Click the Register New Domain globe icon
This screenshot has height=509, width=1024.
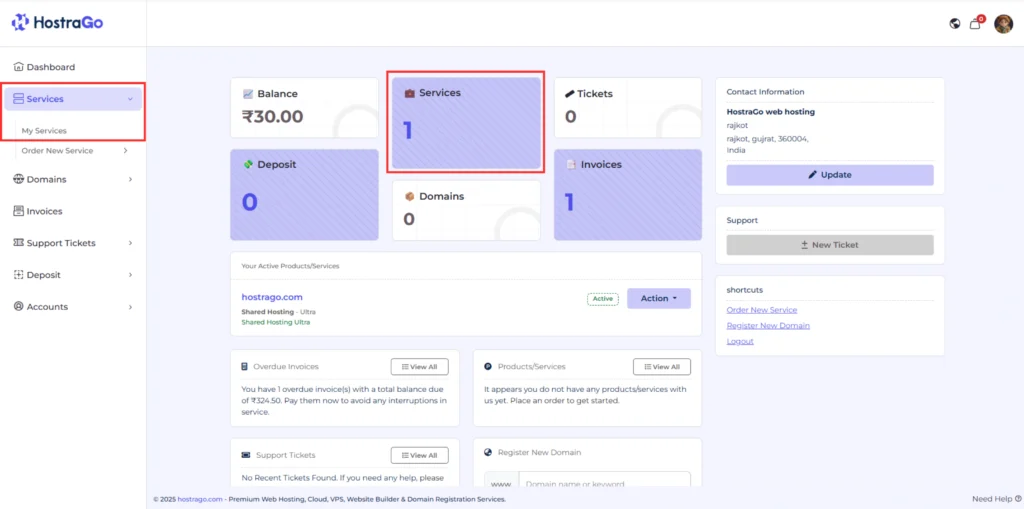[488, 452]
